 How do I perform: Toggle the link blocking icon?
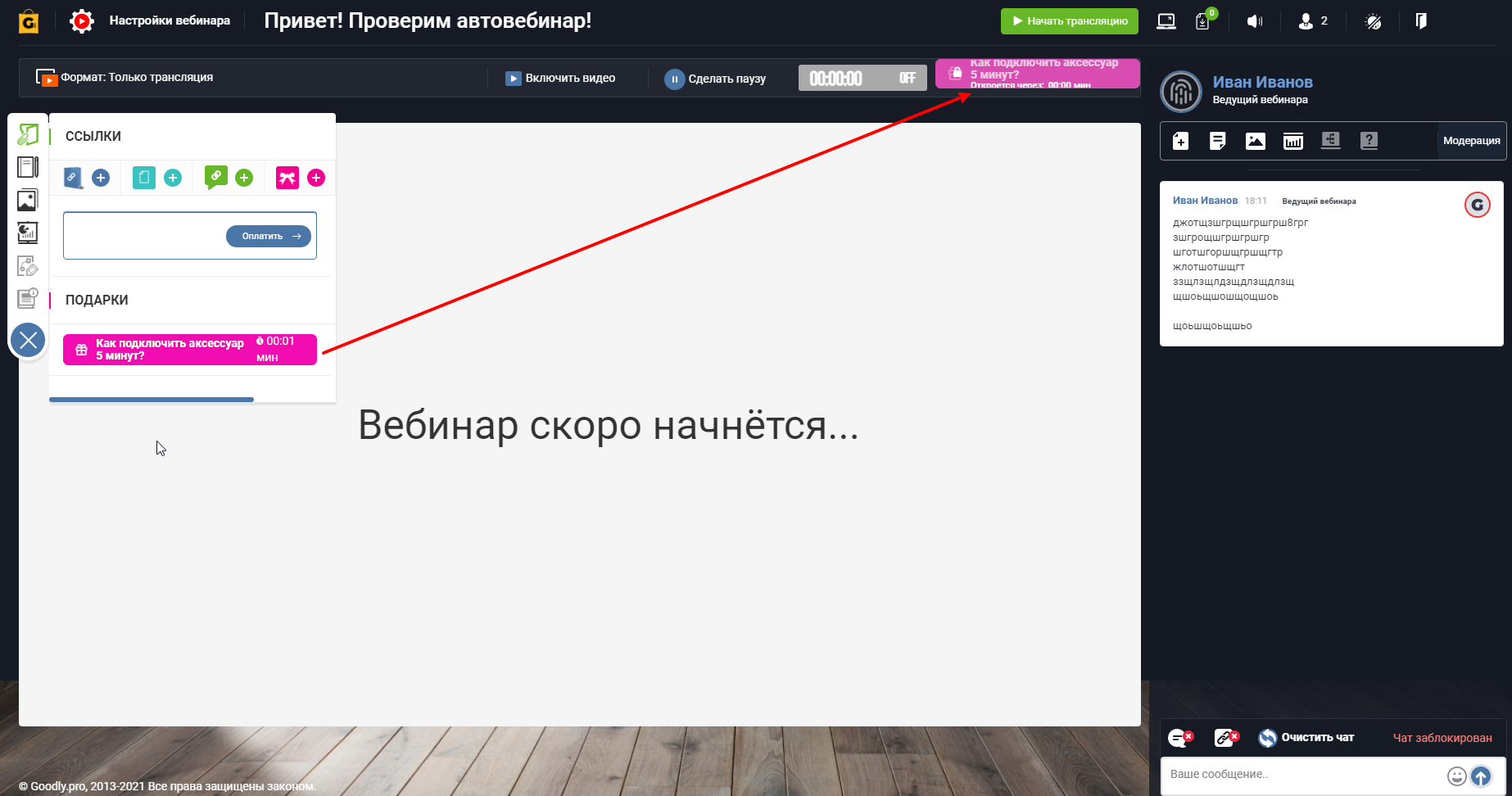click(x=1226, y=738)
